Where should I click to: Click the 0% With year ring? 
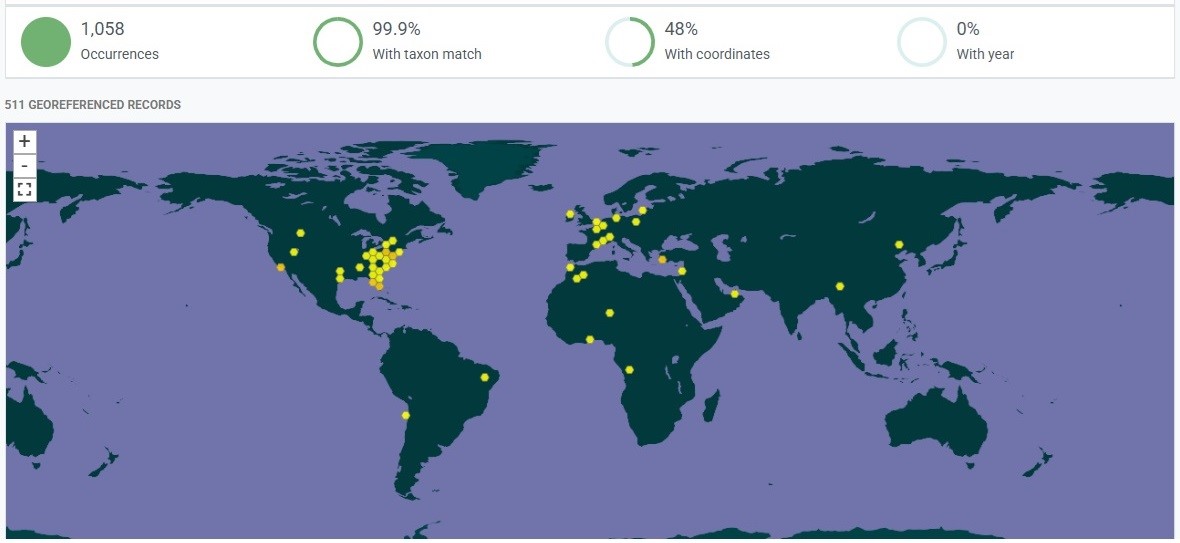(921, 43)
